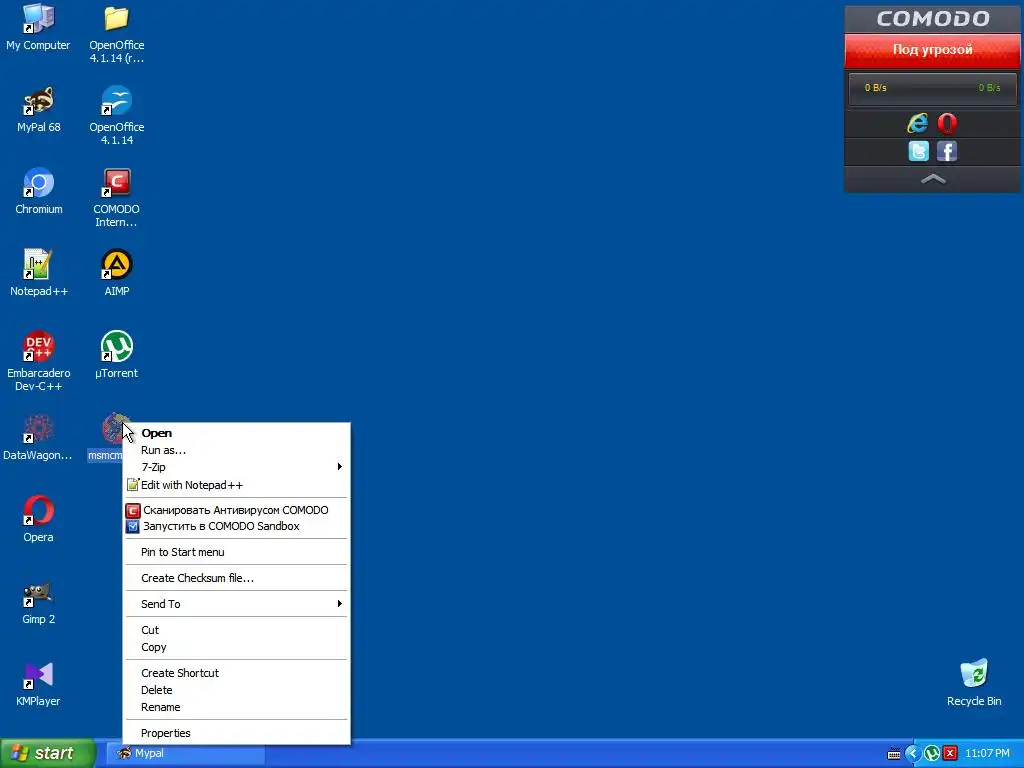Viewport: 1024px width, 768px height.
Task: Launch Opera from the COMODO widget
Action: click(947, 123)
